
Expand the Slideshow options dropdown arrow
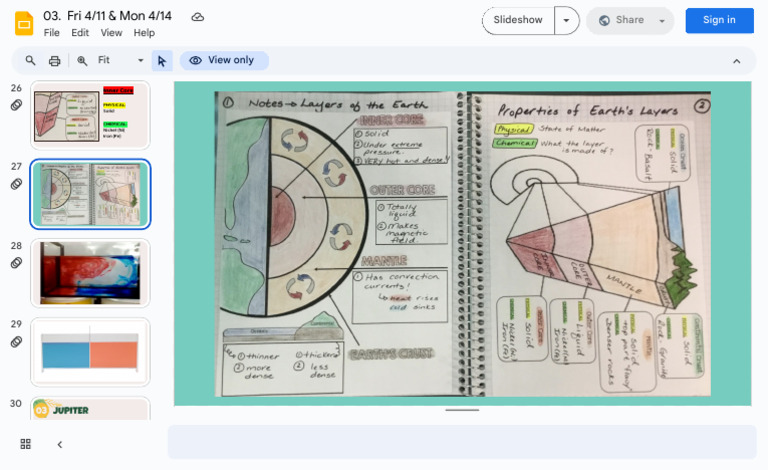click(x=566, y=21)
